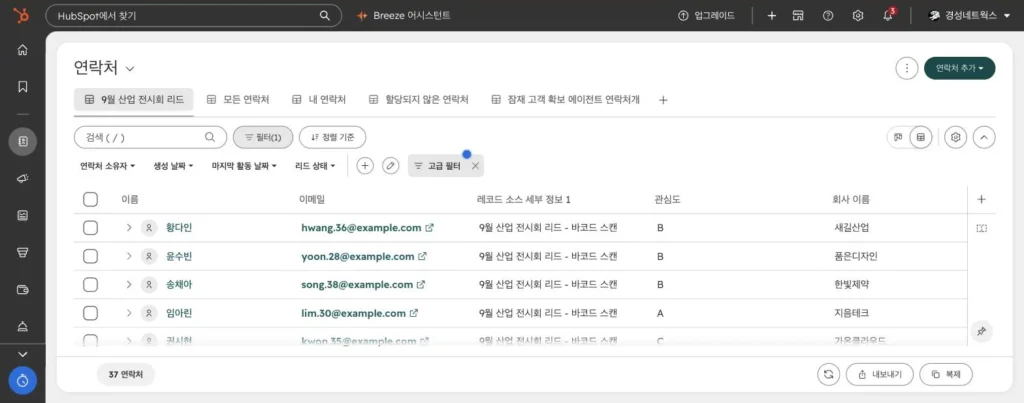
Task: Open the Service bell sidebar icon
Action: click(x=22, y=327)
